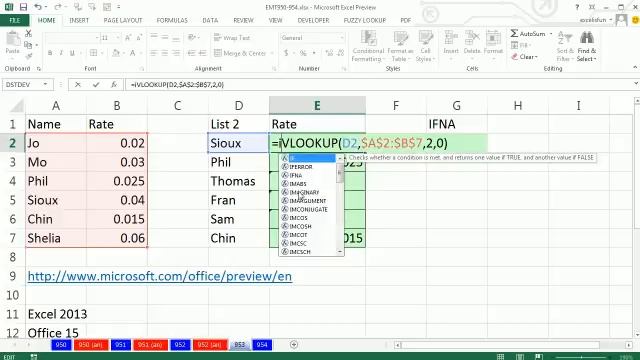Click the Borders icon in Font group
The width and height of the screenshot is (640, 360).
pos(93,53)
